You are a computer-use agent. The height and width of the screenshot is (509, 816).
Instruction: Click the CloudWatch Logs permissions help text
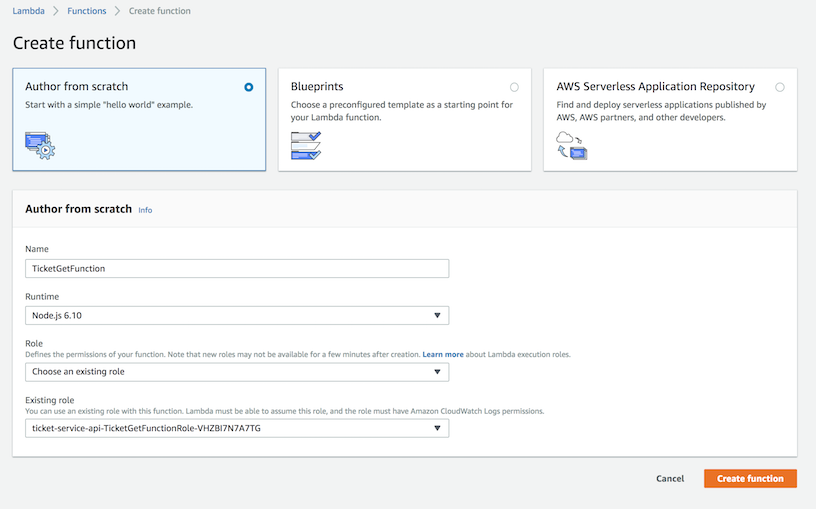(285, 411)
